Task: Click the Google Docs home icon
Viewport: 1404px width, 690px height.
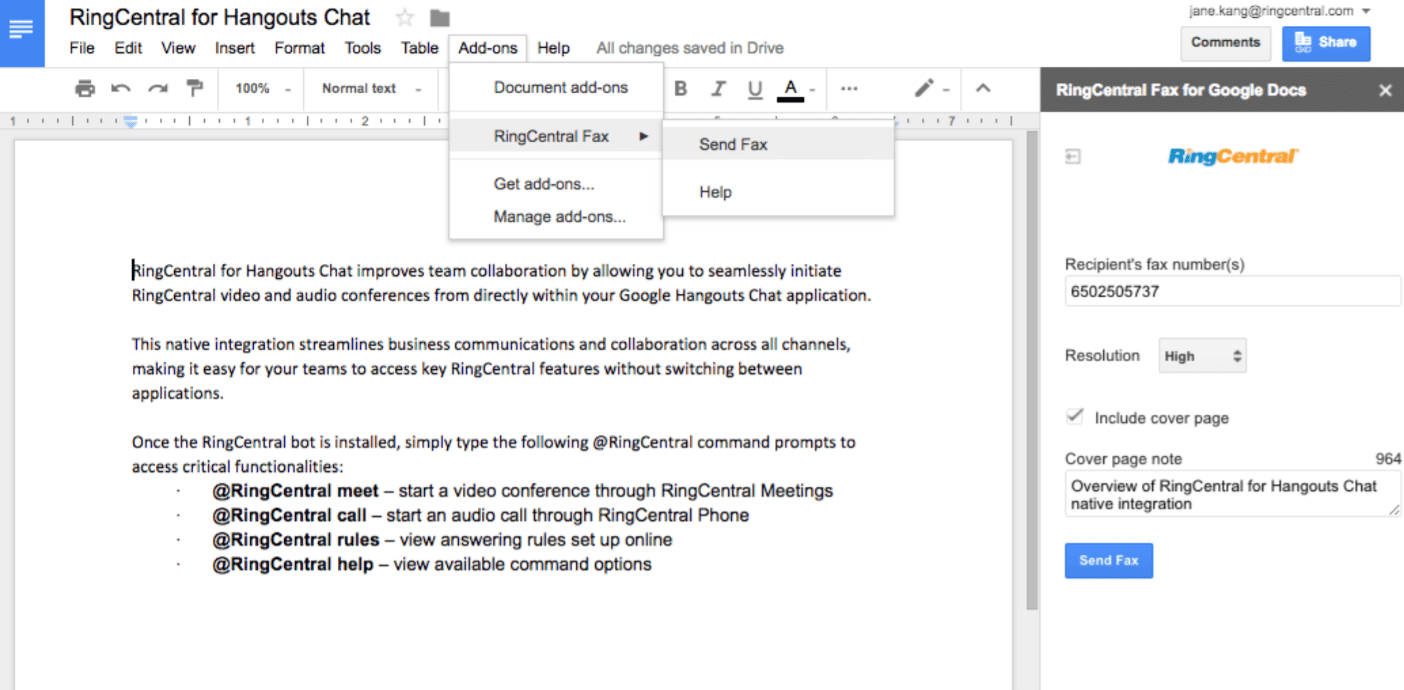Action: pos(21,30)
